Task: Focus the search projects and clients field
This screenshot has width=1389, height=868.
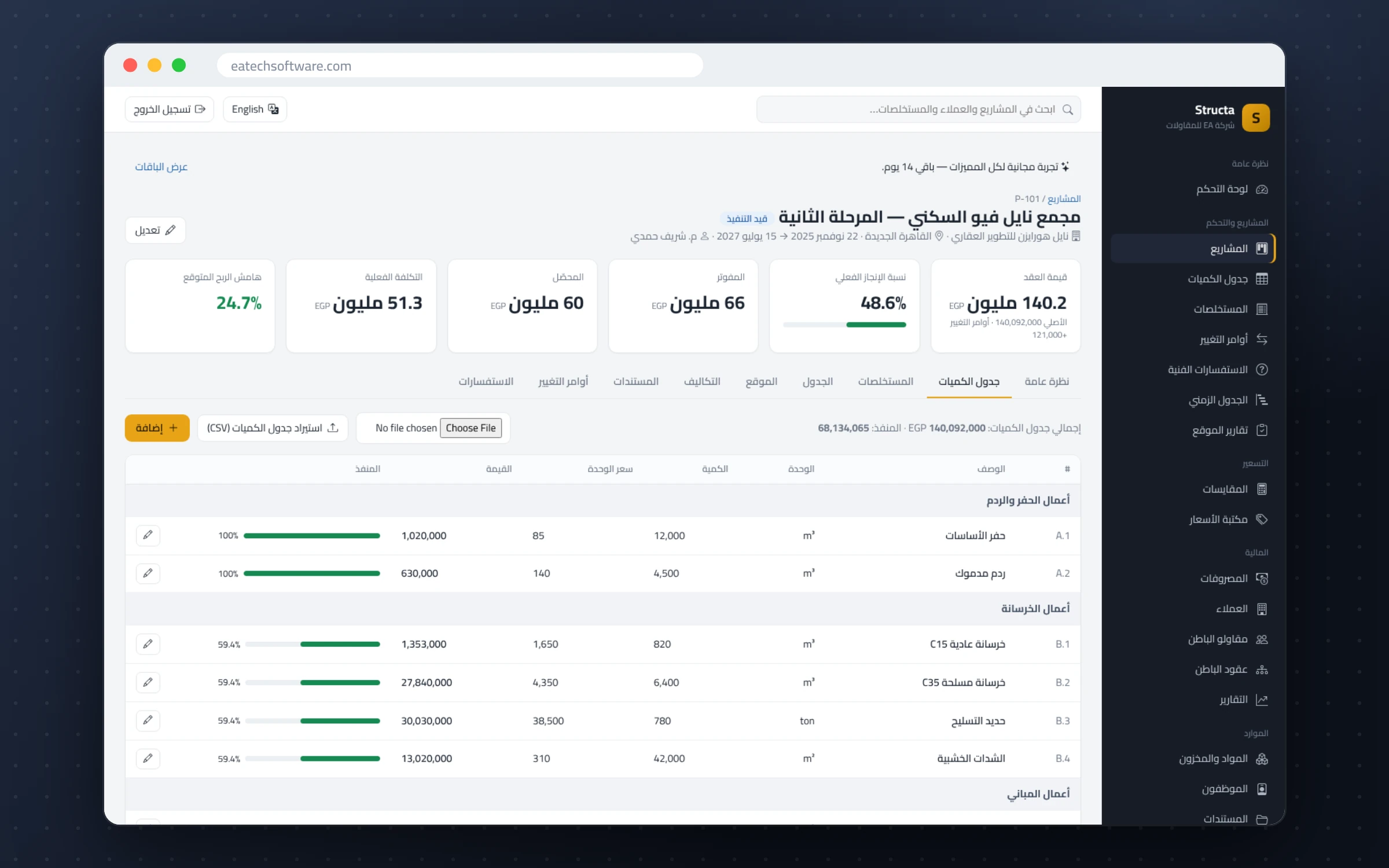Action: pos(918,109)
